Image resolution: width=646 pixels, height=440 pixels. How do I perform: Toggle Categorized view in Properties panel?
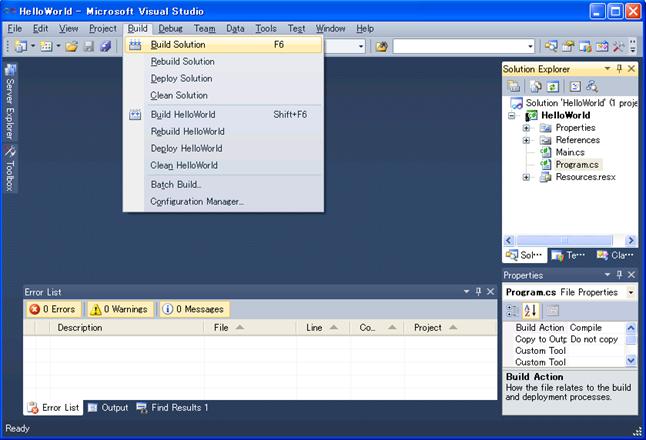[x=513, y=311]
